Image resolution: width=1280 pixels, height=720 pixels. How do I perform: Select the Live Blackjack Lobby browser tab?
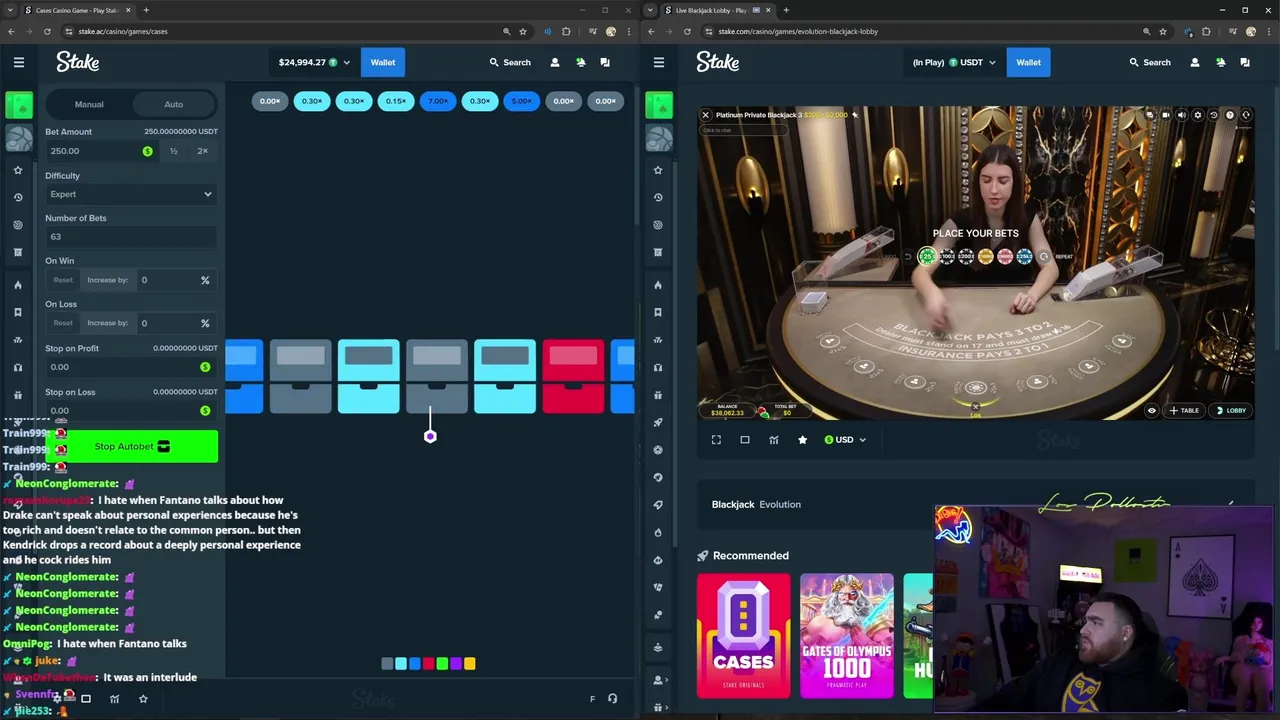tap(720, 10)
